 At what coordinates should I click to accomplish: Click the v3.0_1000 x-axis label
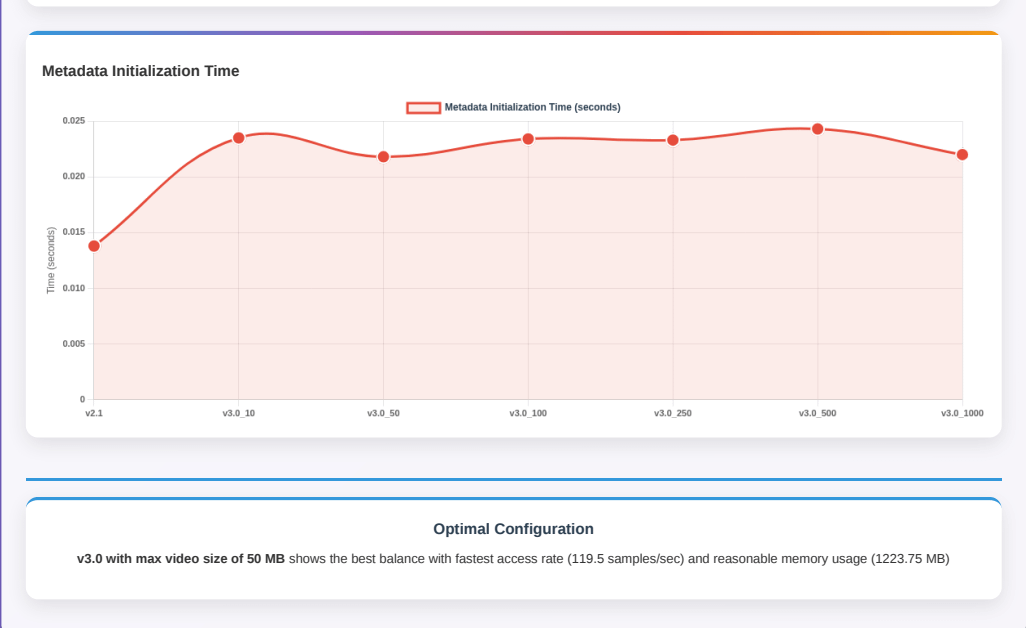tap(962, 413)
